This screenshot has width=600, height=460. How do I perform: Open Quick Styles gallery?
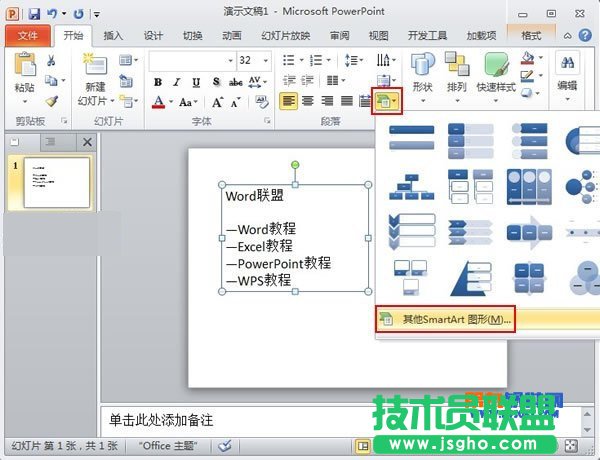496,77
